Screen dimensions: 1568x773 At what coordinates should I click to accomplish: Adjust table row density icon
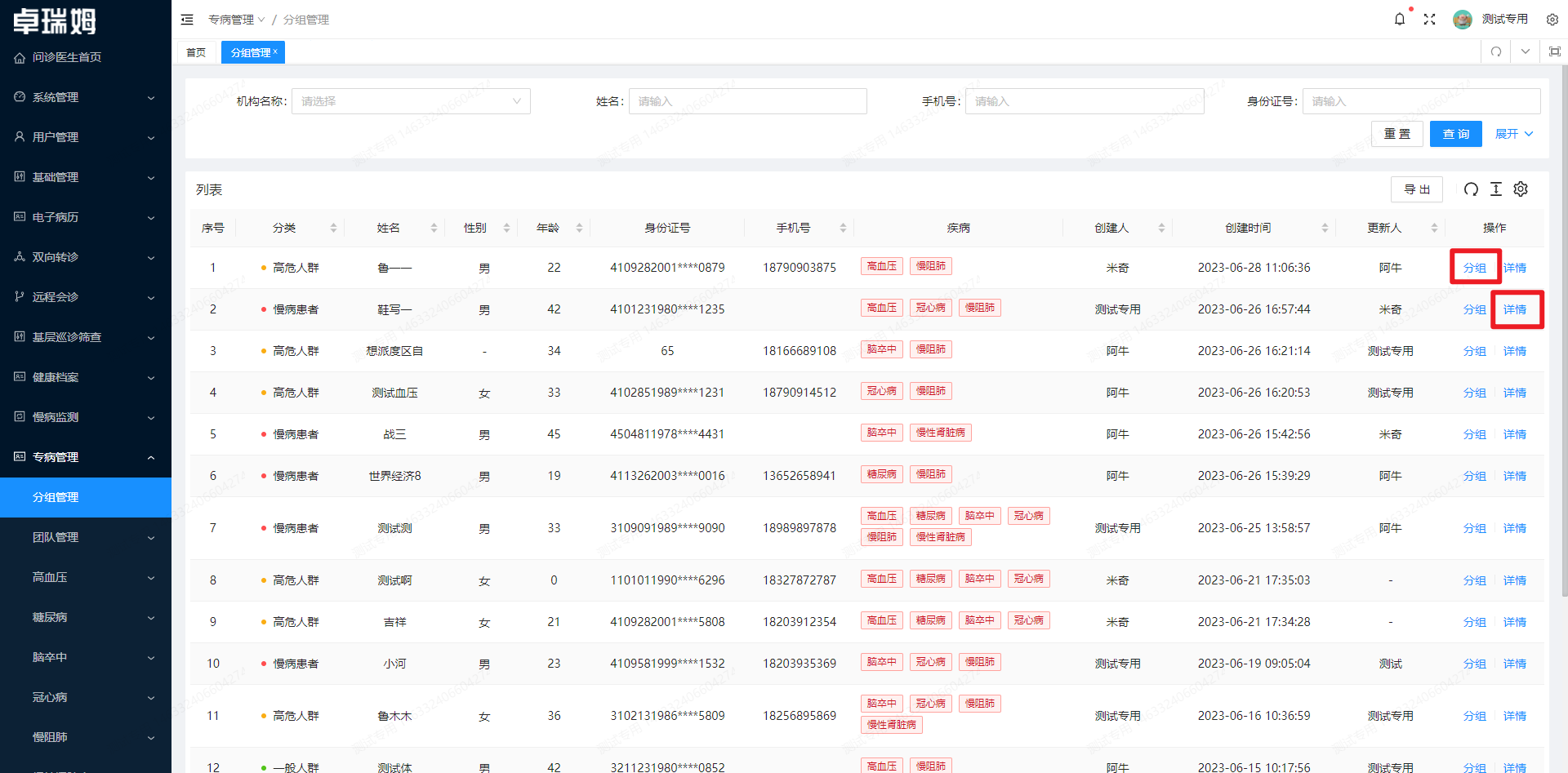pos(1495,189)
